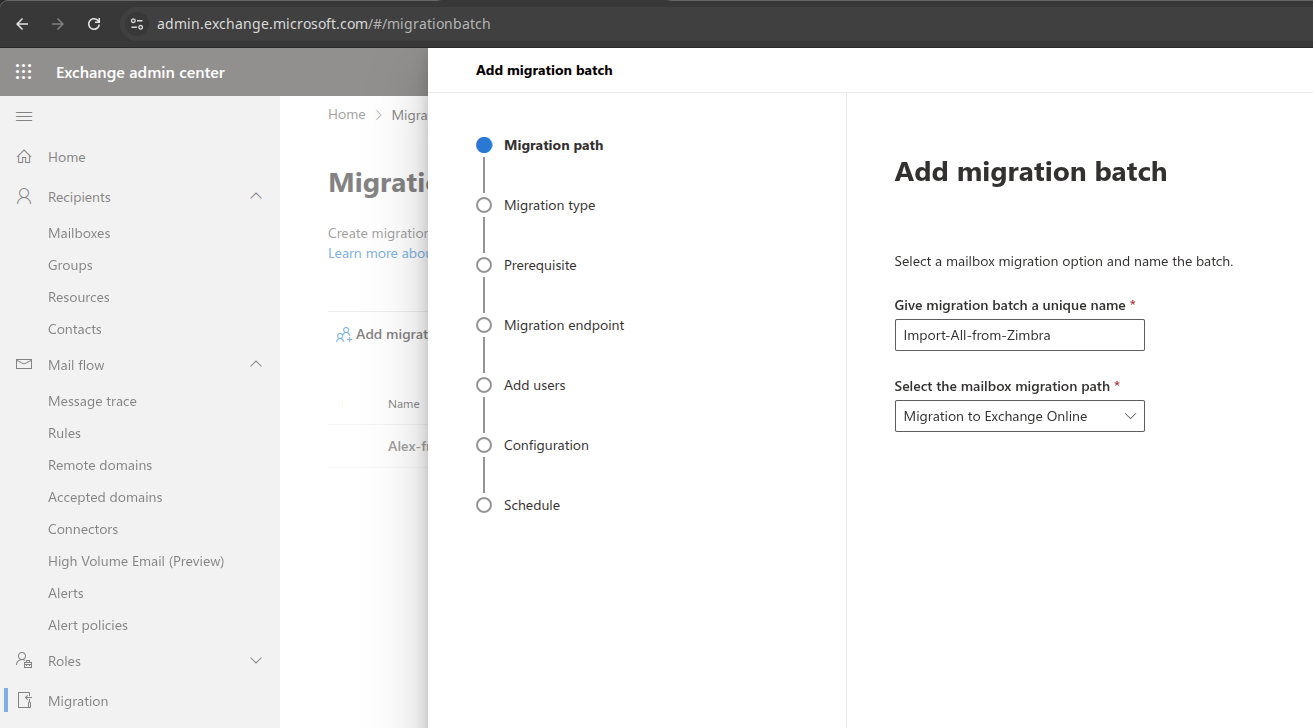Go back using the browser back arrow

point(22,23)
